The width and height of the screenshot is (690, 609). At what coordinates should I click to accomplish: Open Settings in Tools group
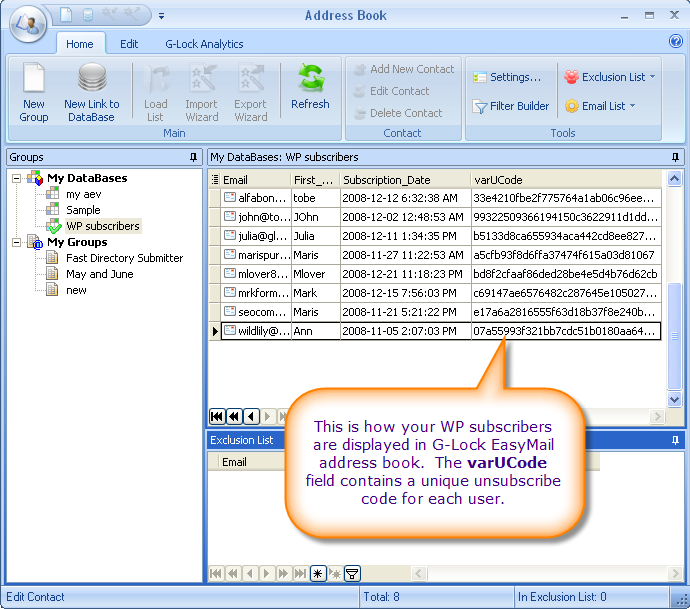click(507, 77)
